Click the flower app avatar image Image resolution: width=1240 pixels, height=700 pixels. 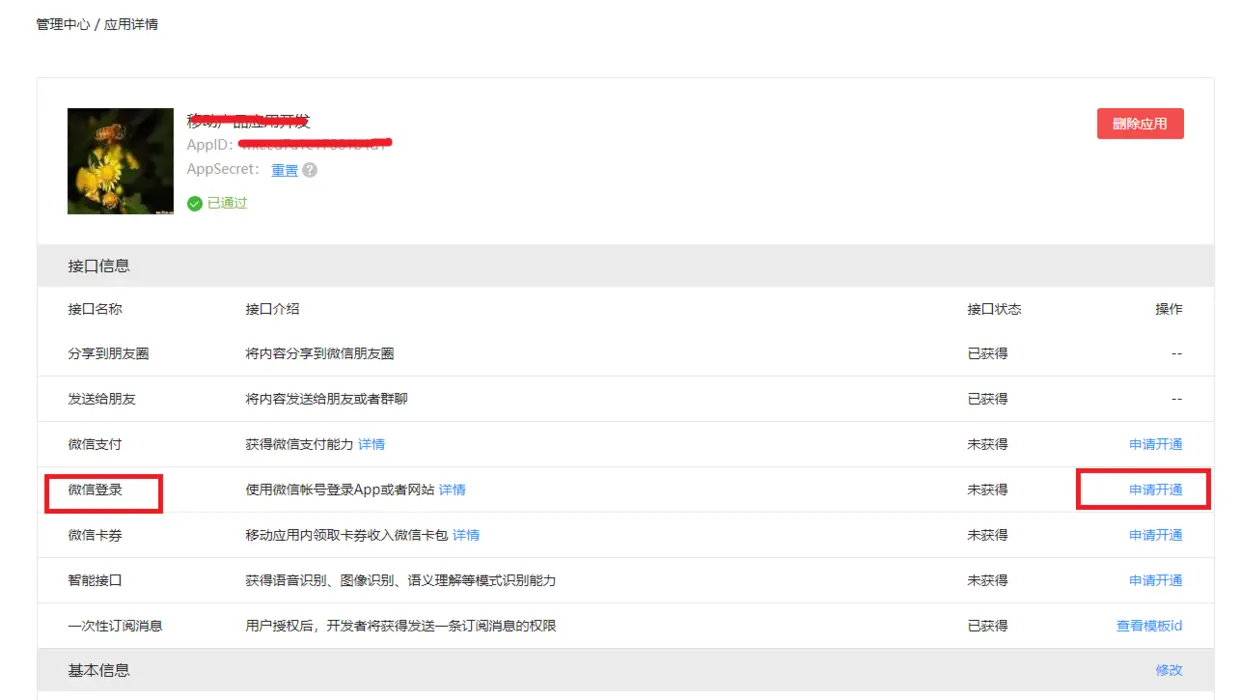coord(120,161)
